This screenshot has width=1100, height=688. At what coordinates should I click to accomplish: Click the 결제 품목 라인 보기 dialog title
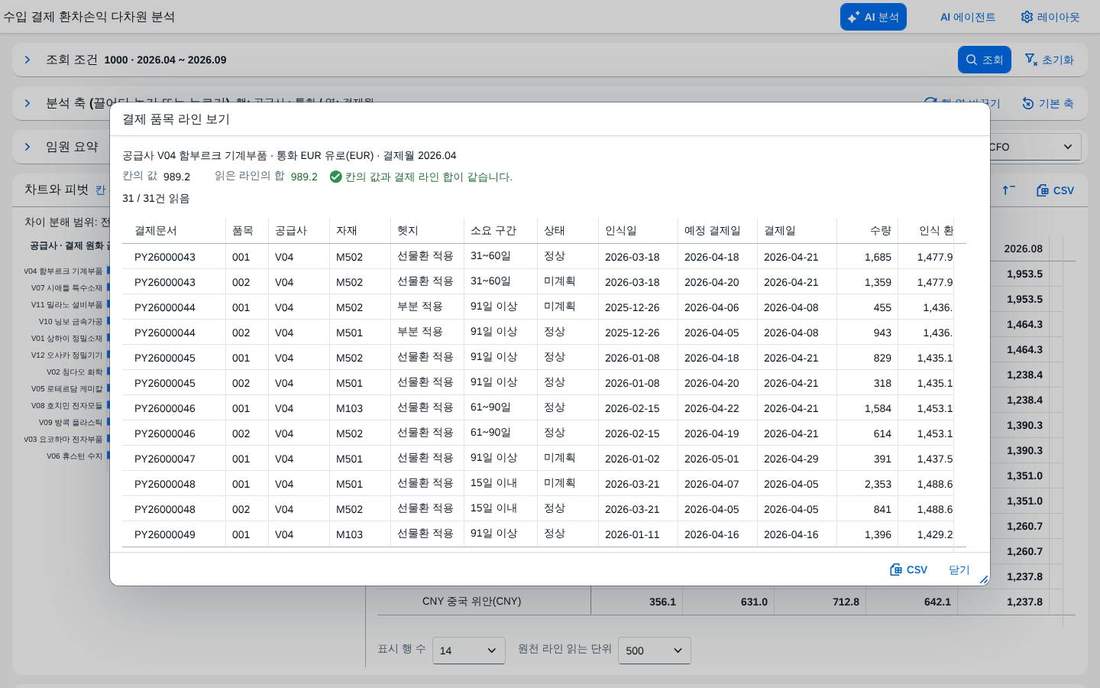pyautogui.click(x=176, y=119)
